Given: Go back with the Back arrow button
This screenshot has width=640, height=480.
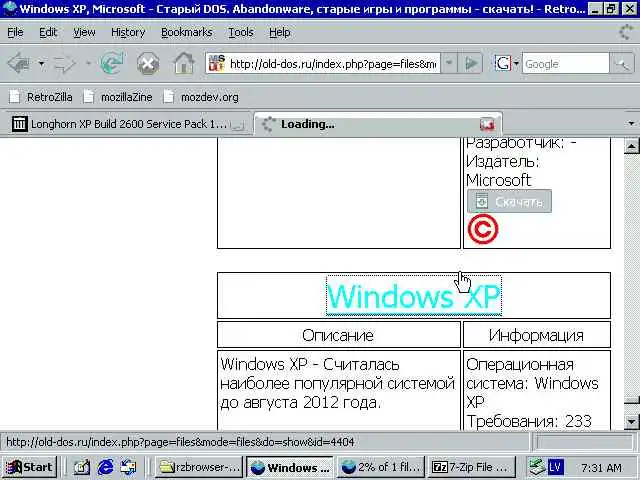Looking at the screenshot, I should 19,64.
